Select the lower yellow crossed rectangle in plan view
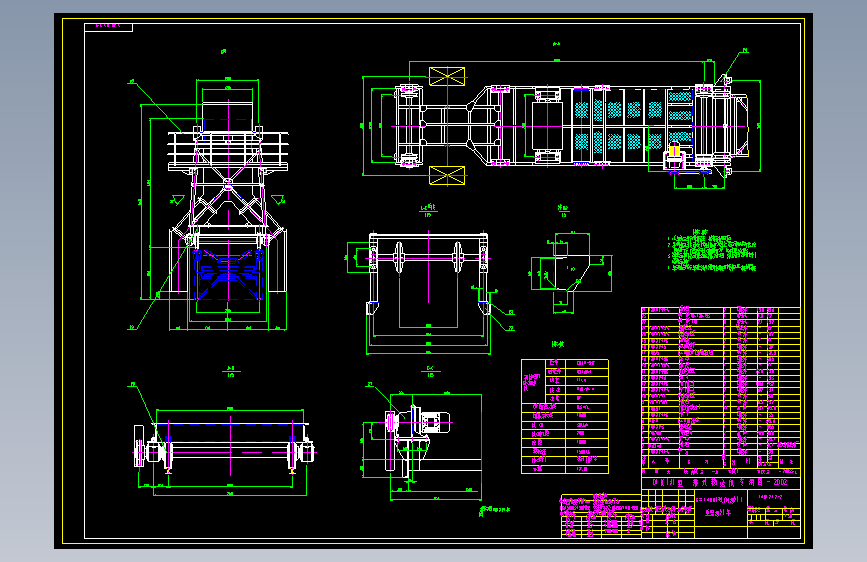867x562 pixels. pos(447,175)
